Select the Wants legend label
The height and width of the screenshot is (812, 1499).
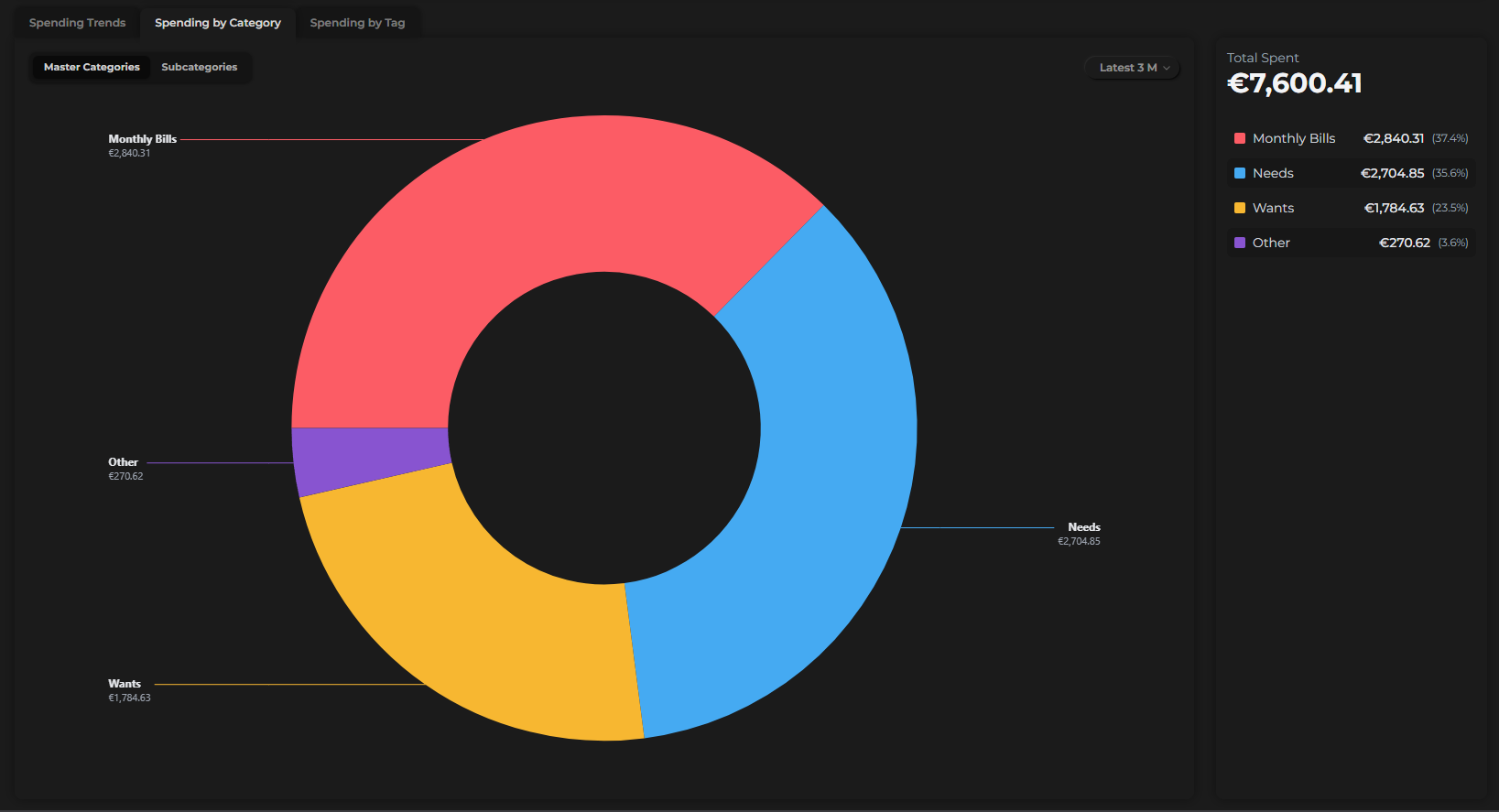[1273, 208]
